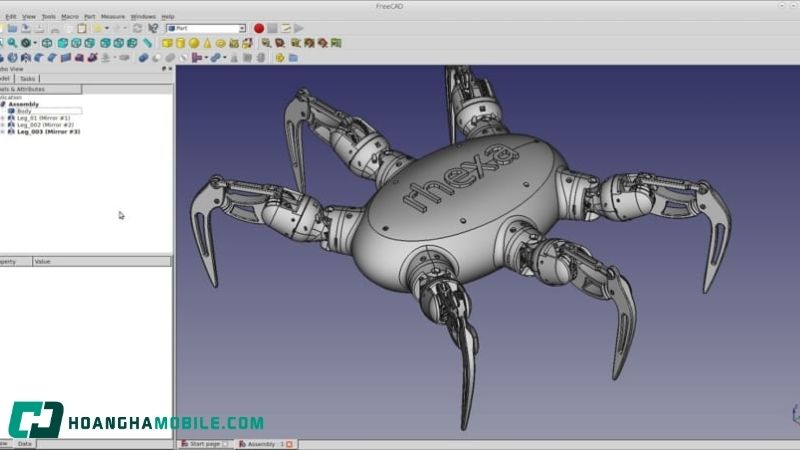Click the refresh recompute icon

click(x=138, y=29)
